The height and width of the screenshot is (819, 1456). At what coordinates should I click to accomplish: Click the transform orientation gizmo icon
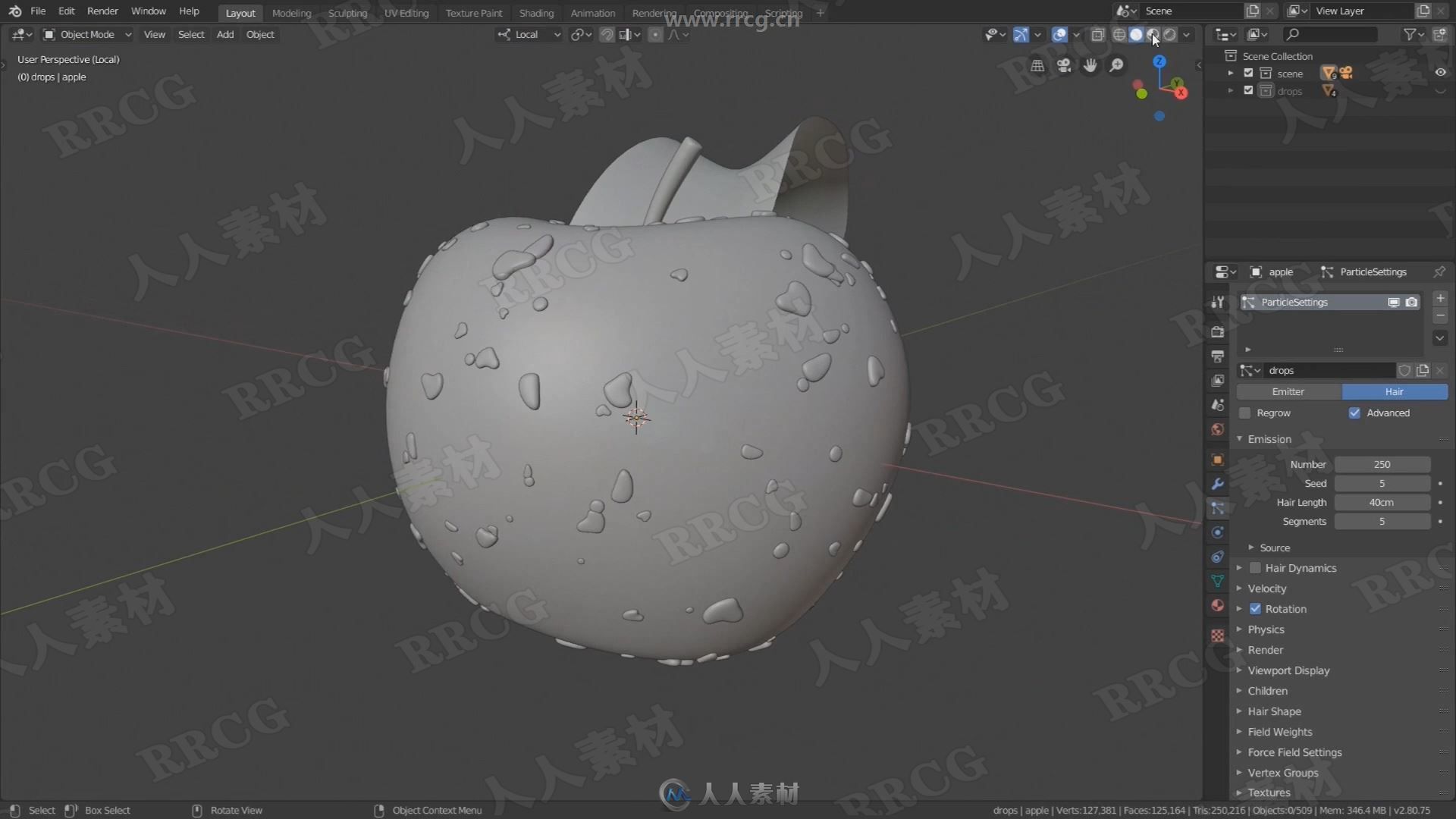point(501,34)
